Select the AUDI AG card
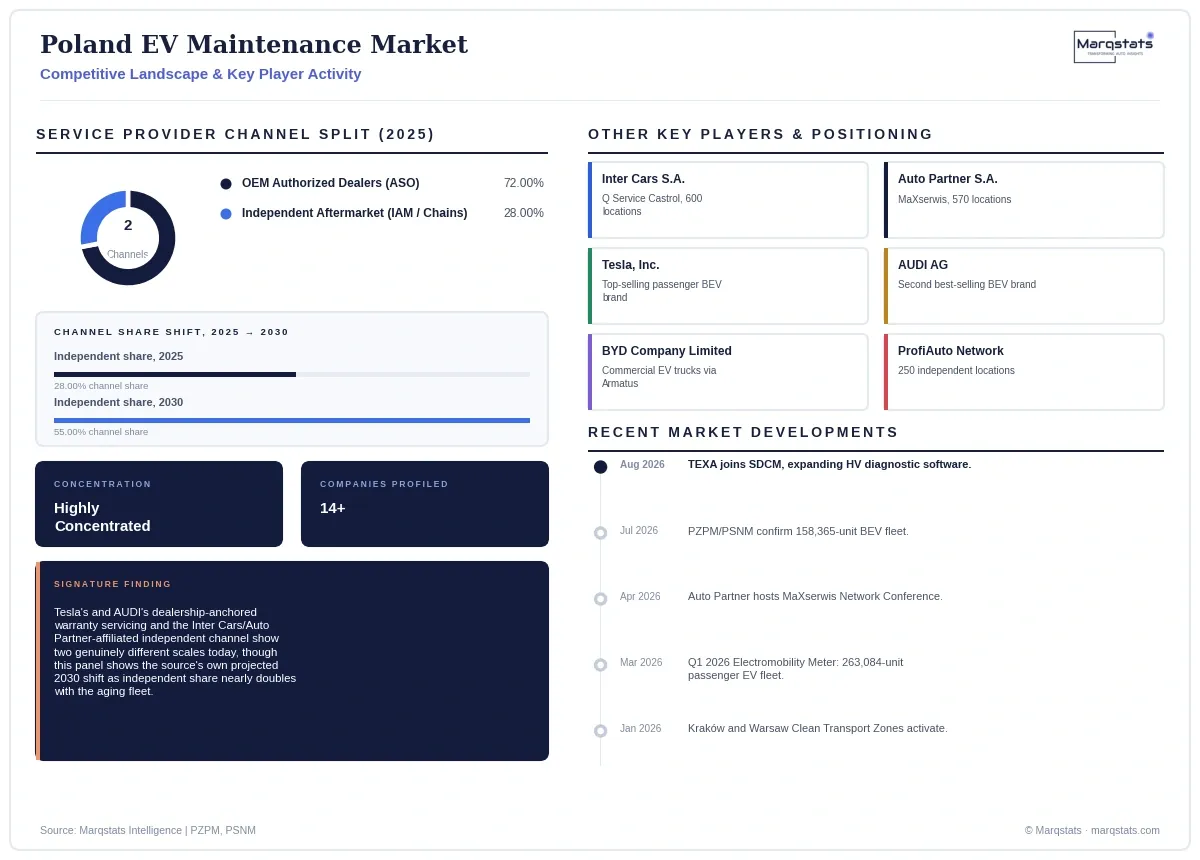This screenshot has width=1200, height=860. [x=1024, y=286]
